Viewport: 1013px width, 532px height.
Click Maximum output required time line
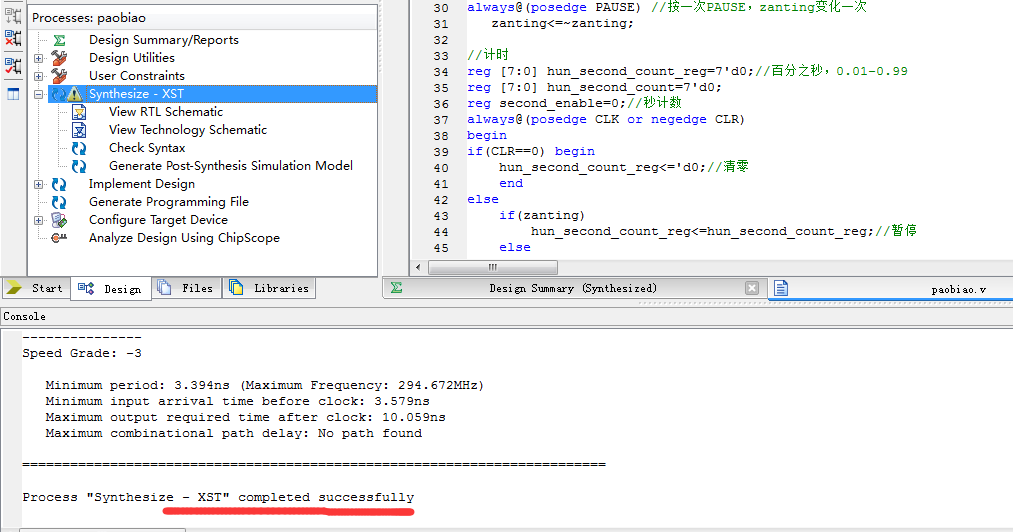pyautogui.click(x=245, y=418)
